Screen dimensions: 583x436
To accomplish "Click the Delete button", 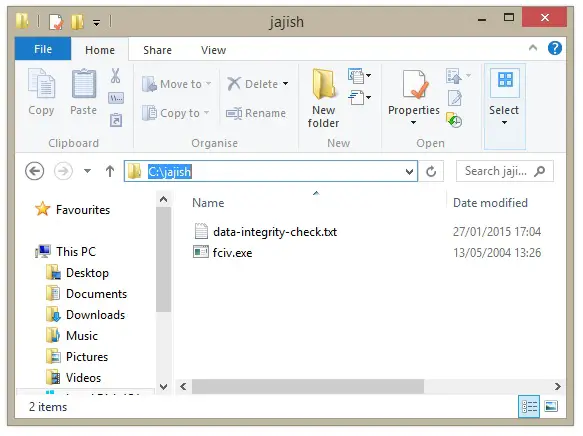I will tap(253, 84).
